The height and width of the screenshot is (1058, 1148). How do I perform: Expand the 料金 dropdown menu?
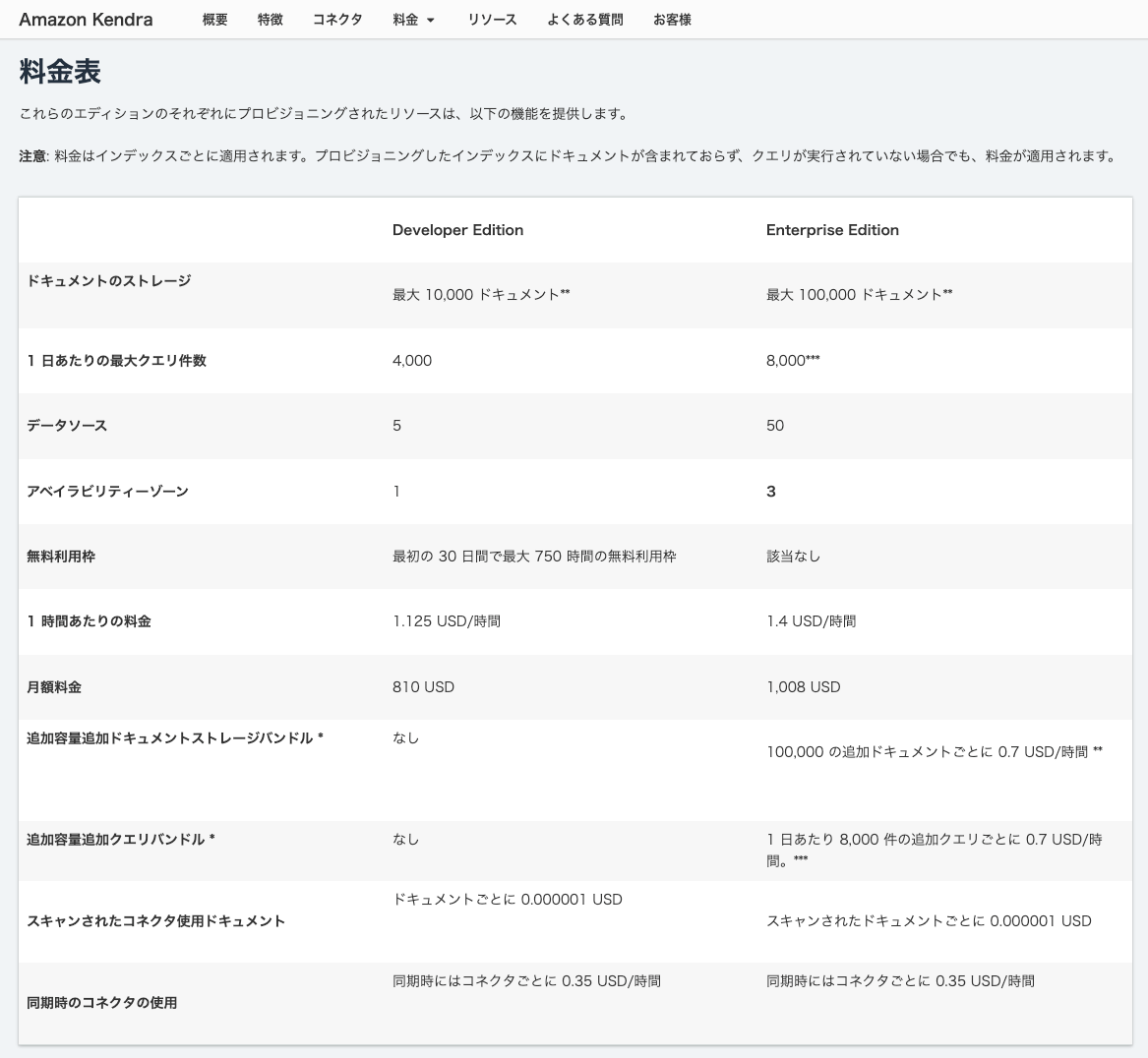click(x=414, y=20)
